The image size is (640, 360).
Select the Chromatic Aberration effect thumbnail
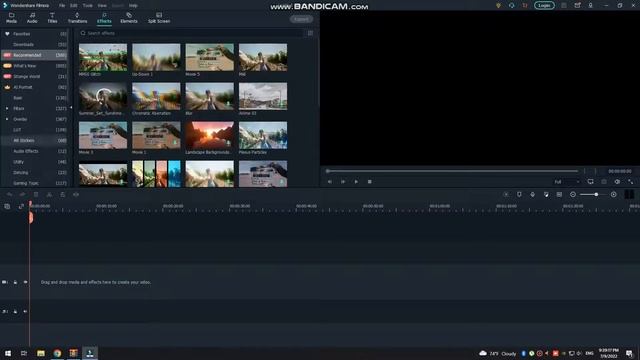156,96
